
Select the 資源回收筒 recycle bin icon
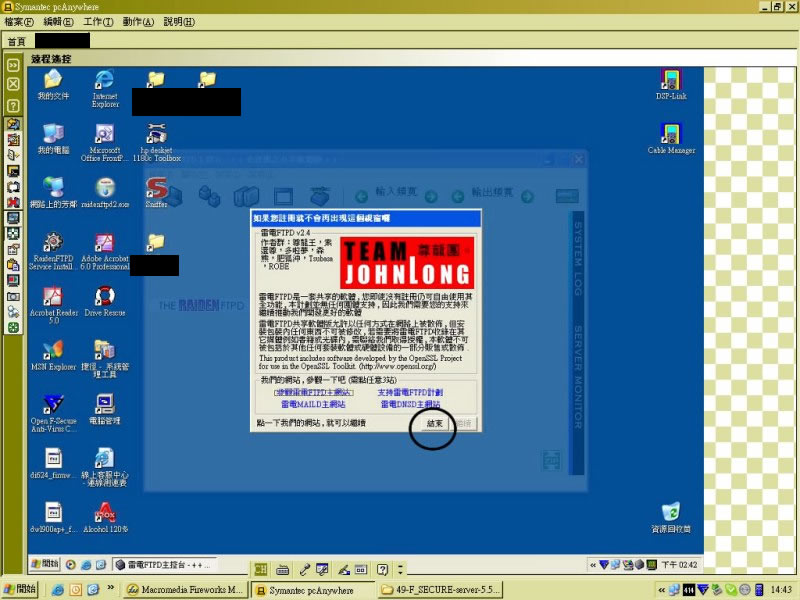[671, 518]
